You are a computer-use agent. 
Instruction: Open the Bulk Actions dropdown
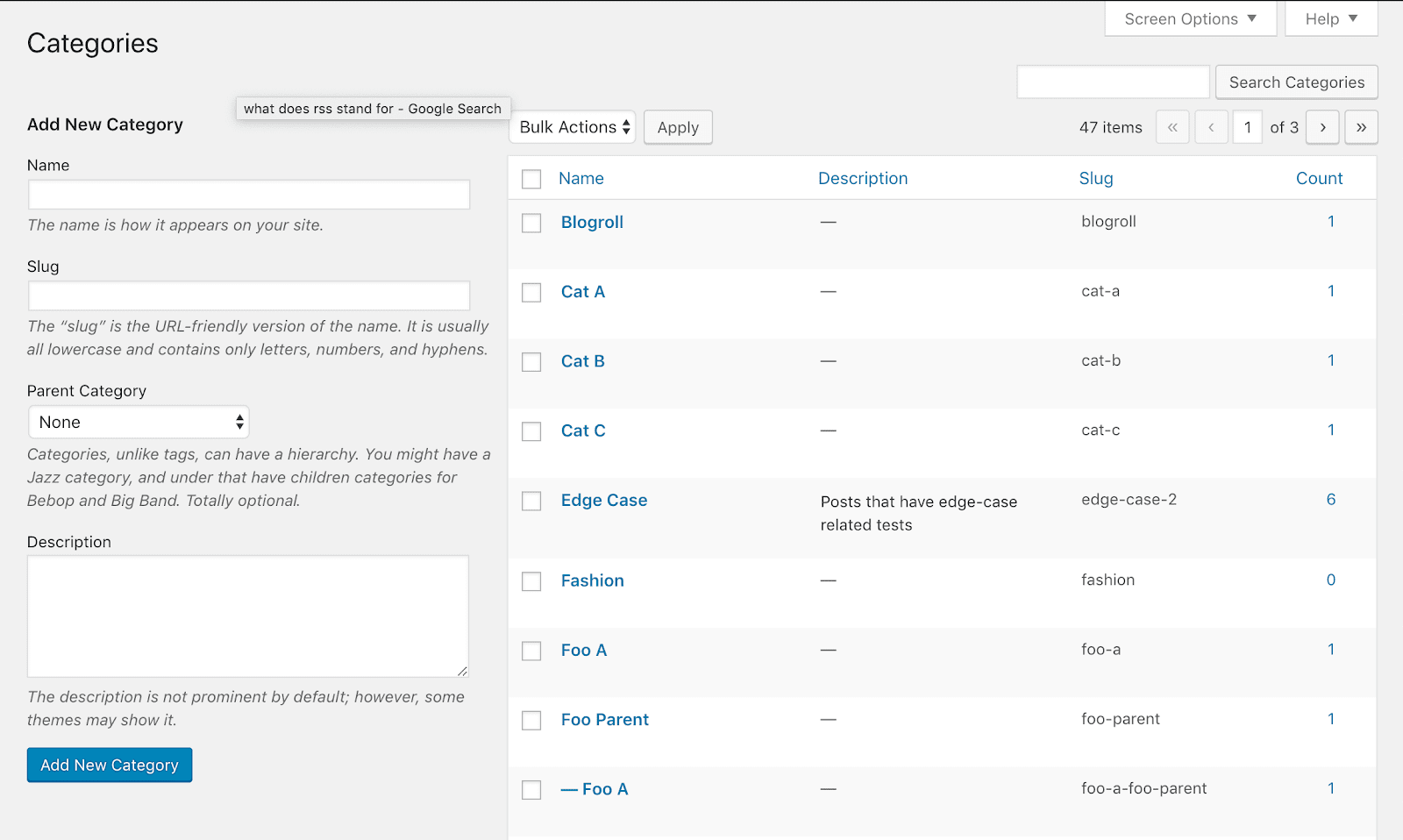pyautogui.click(x=574, y=127)
